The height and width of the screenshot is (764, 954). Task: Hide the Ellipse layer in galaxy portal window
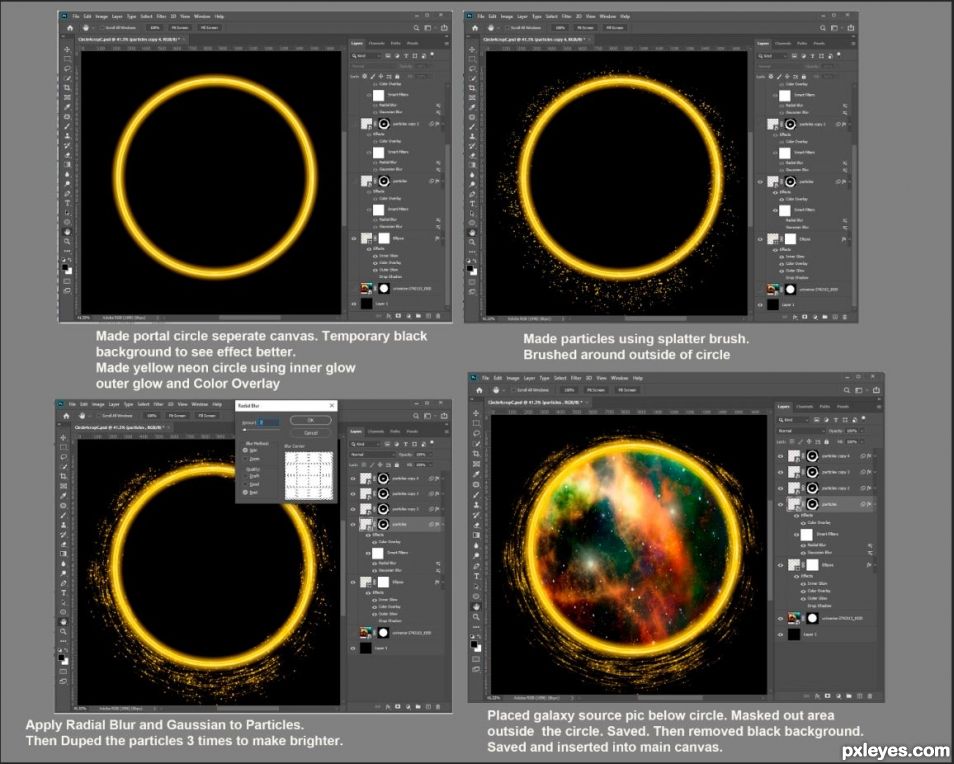(x=780, y=565)
